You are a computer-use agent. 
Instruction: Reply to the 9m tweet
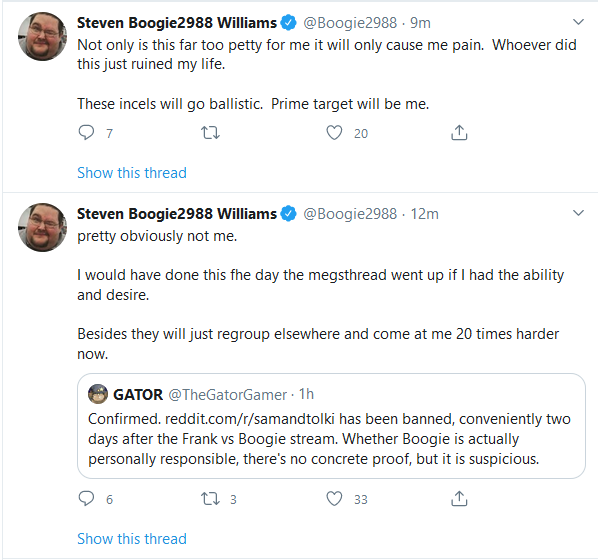coord(86,133)
